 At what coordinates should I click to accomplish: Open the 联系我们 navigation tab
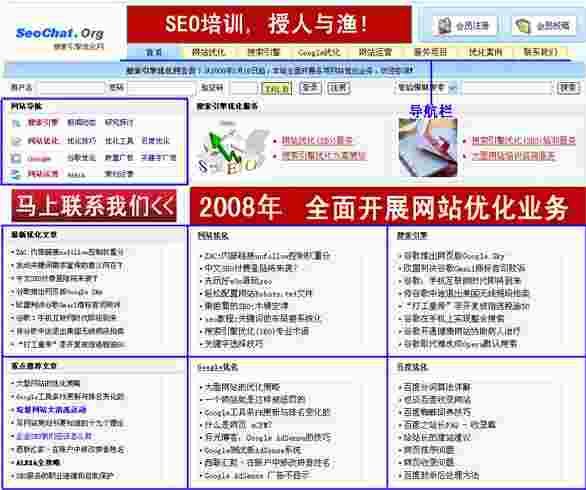point(540,52)
